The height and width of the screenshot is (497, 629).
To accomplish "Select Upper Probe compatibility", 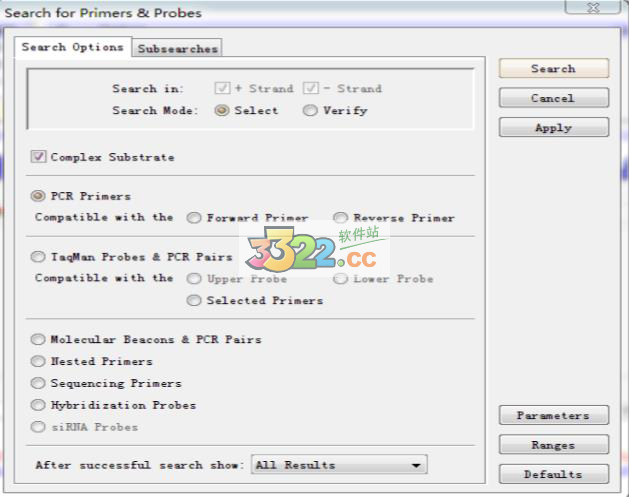I will [x=194, y=279].
